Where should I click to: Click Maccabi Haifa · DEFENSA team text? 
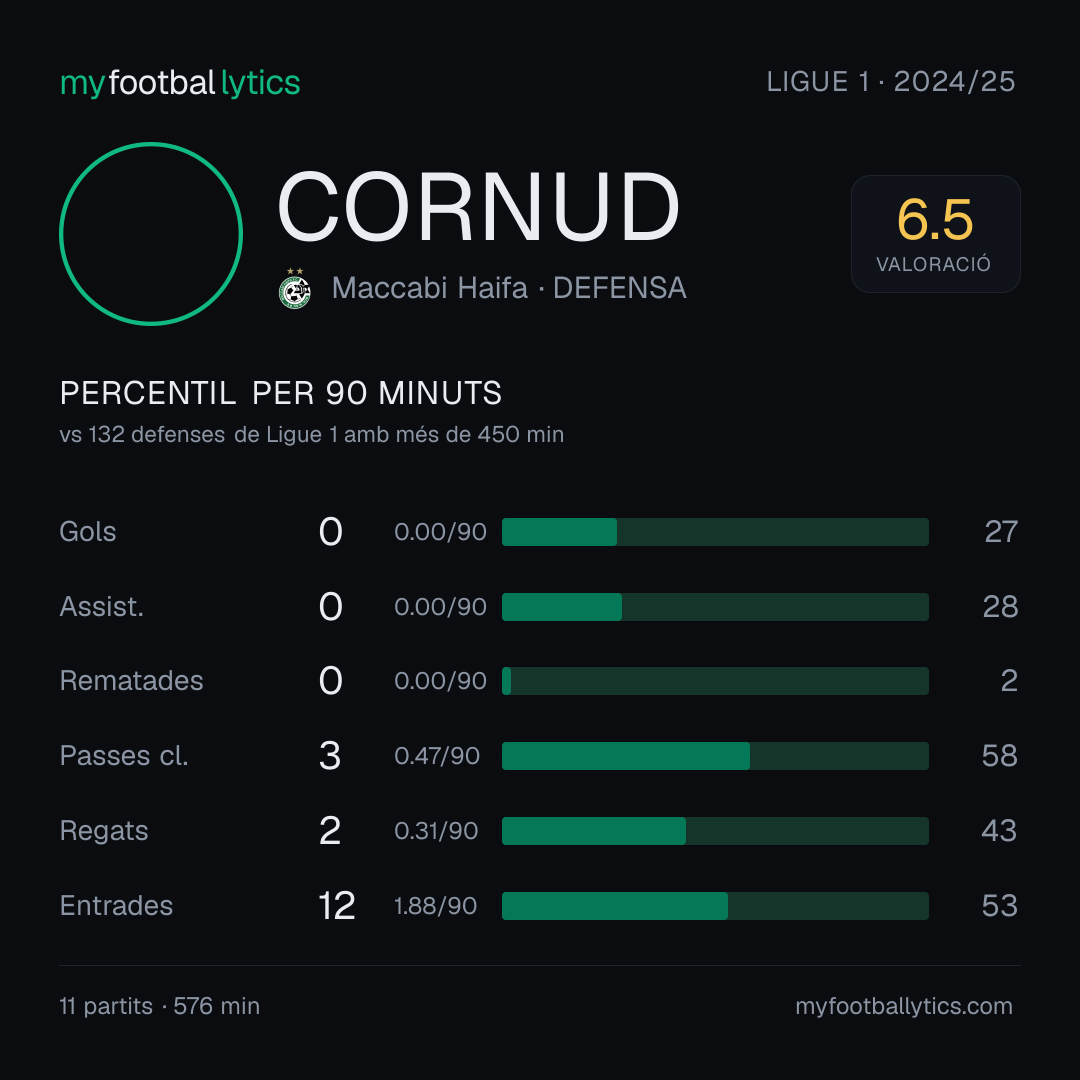pos(509,288)
